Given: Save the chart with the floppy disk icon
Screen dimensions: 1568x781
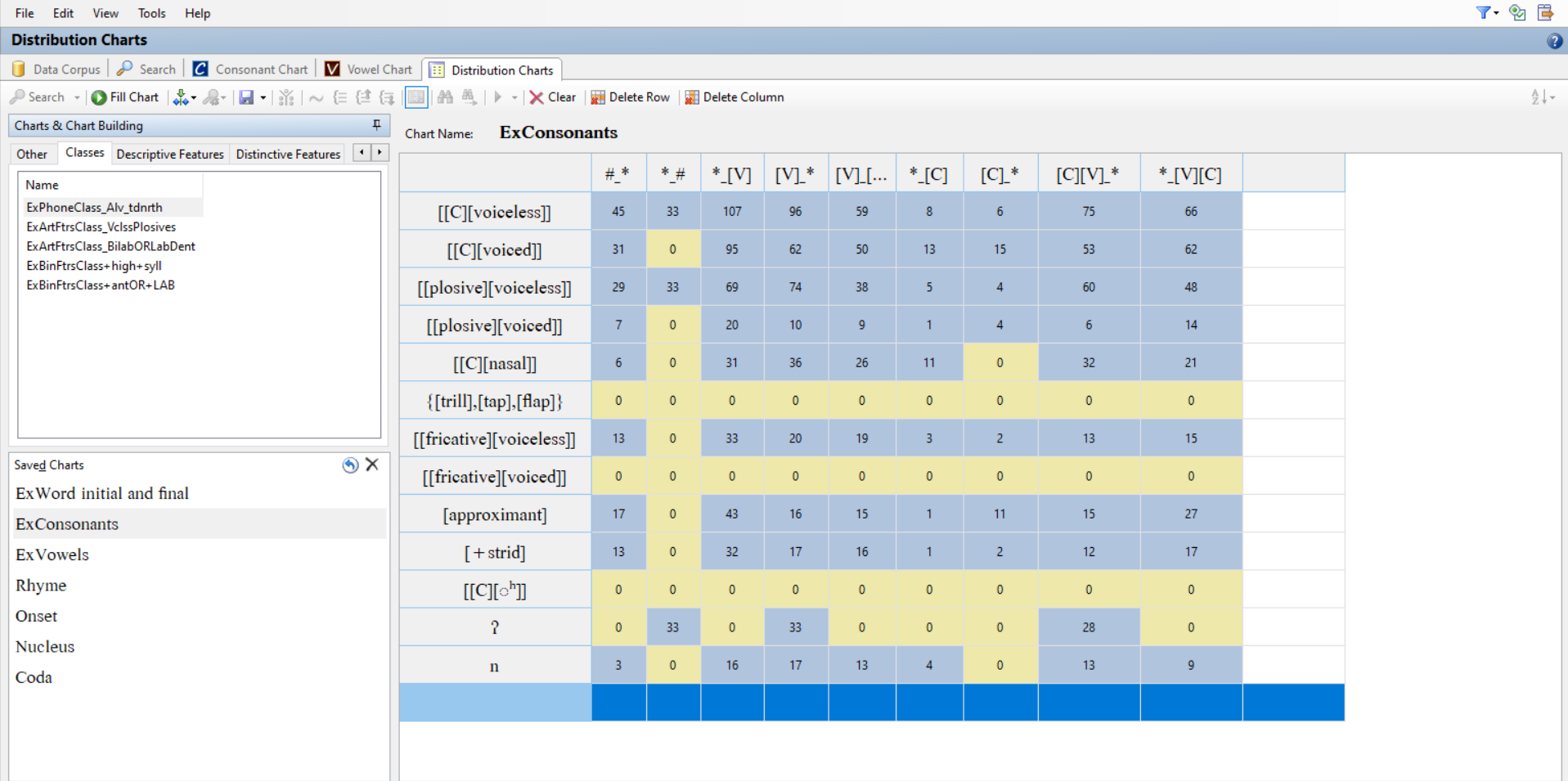Looking at the screenshot, I should click(x=247, y=97).
